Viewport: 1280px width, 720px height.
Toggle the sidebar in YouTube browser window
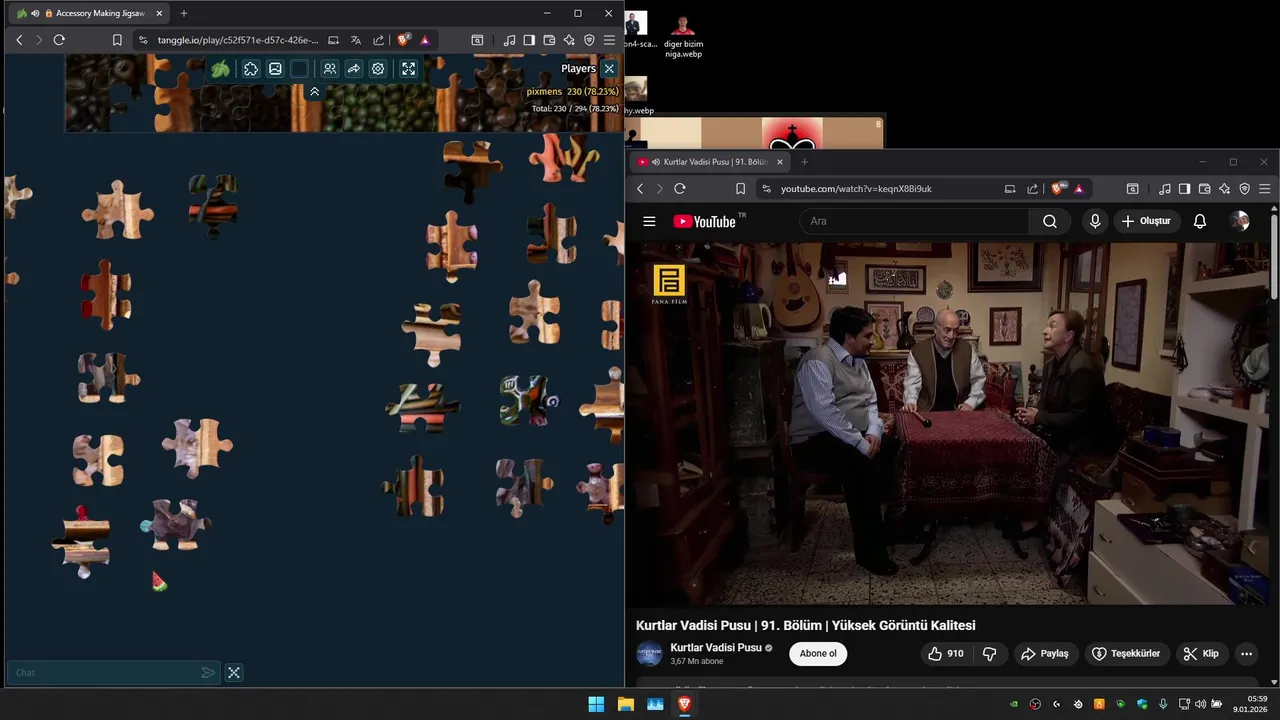click(x=1184, y=189)
